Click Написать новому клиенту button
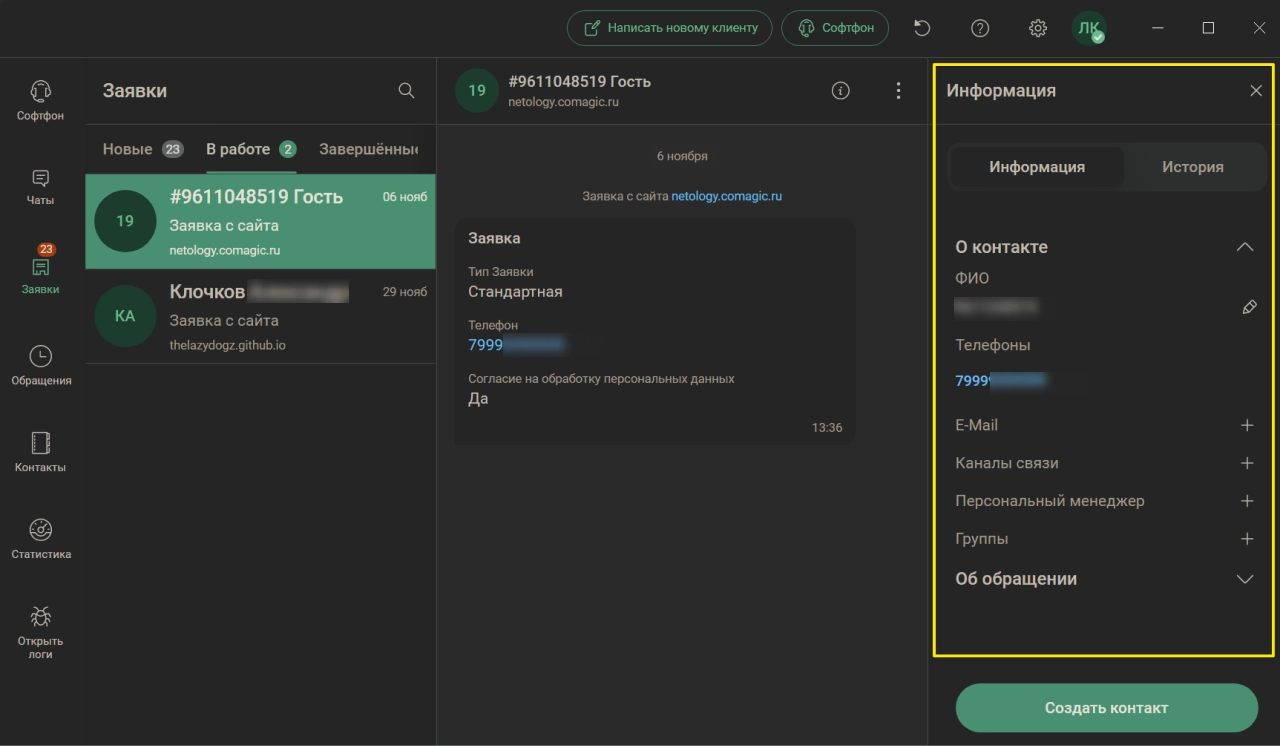Image resolution: width=1280 pixels, height=746 pixels. (x=670, y=28)
